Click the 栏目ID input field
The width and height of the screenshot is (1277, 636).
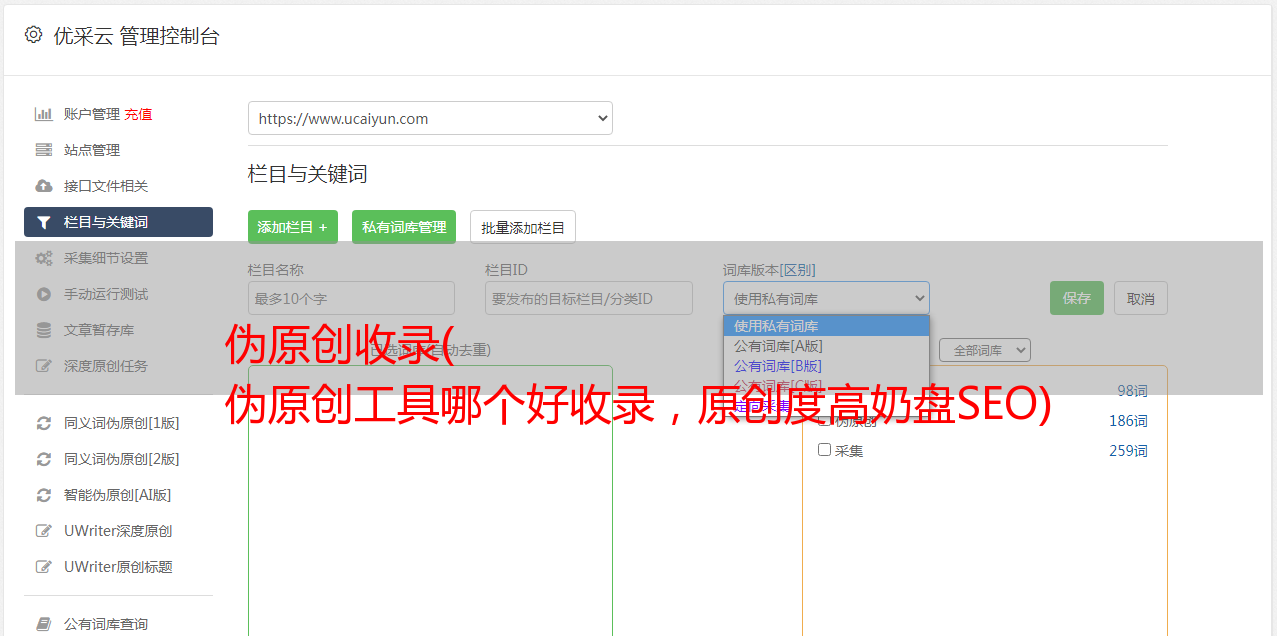(x=589, y=298)
